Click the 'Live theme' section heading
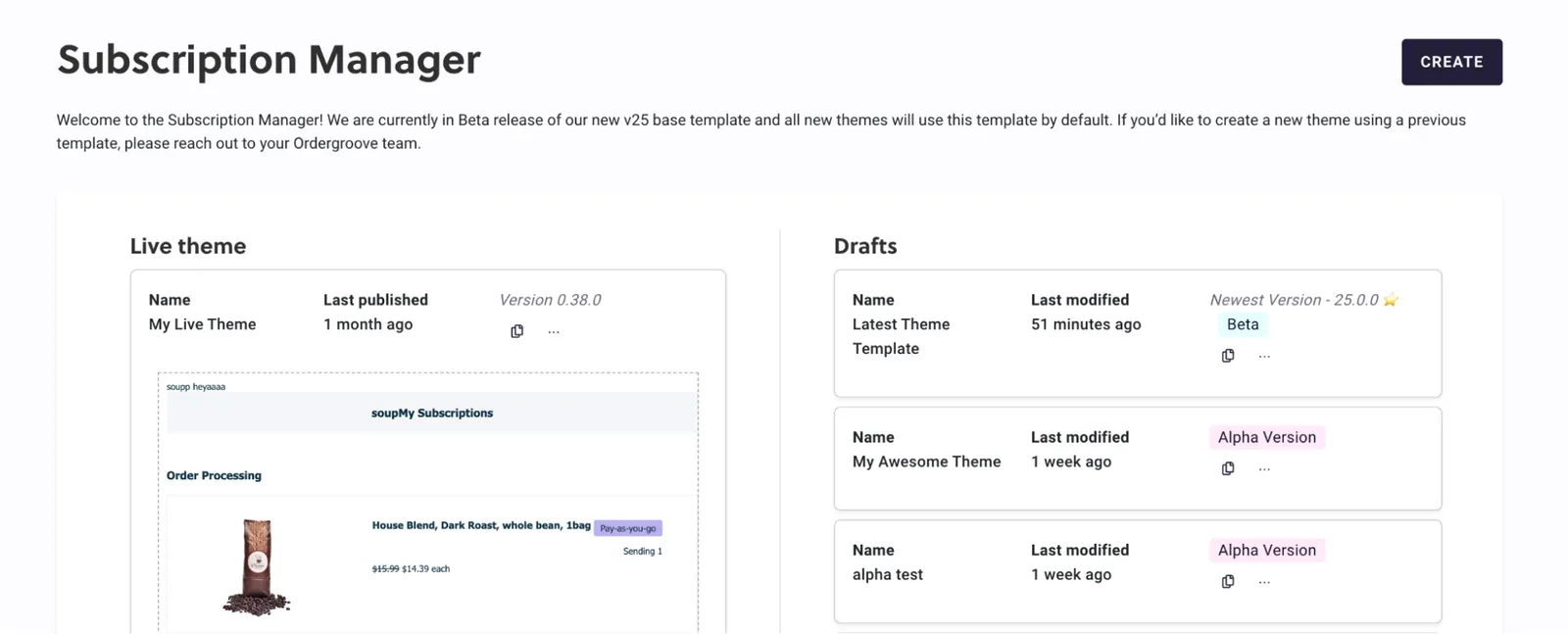The image size is (1568, 634). [x=188, y=246]
